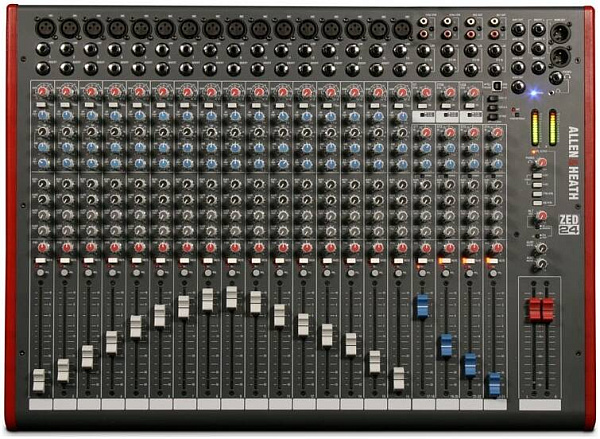The image size is (600, 439).
Task: Click the channel 5 white fader
Action: point(136,326)
